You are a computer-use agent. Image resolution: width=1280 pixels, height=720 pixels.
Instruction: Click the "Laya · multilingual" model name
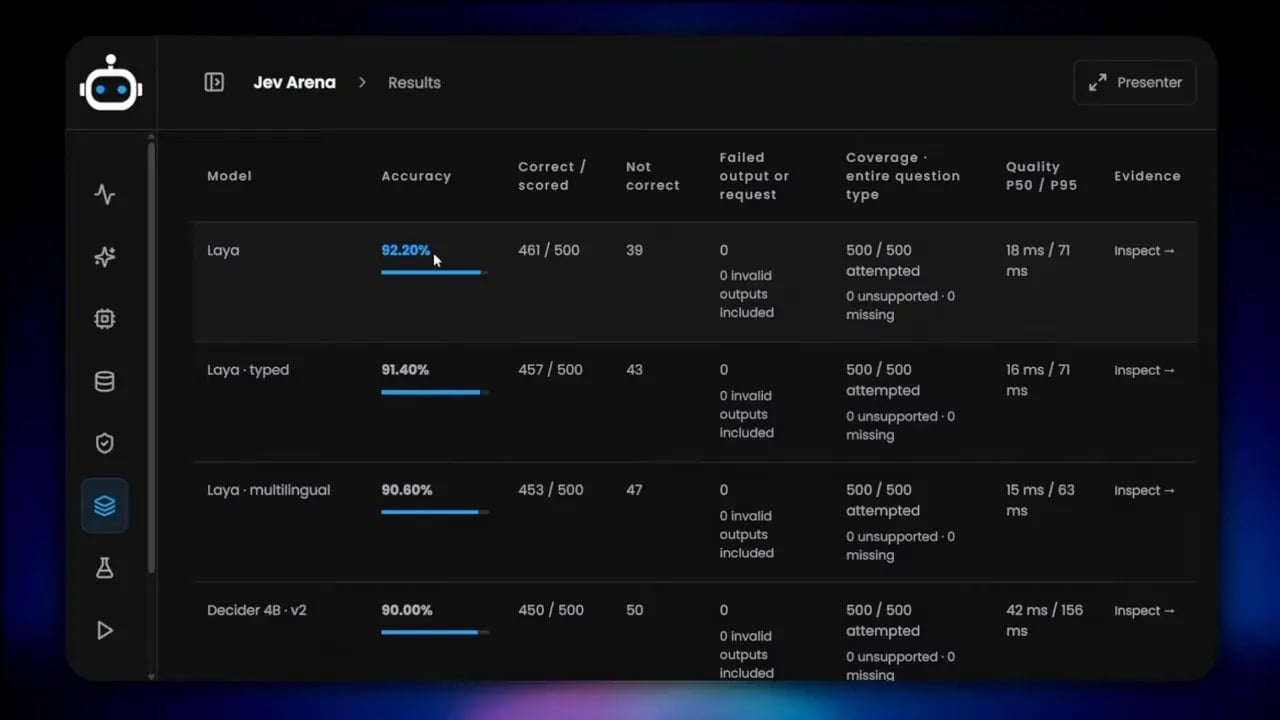click(x=268, y=490)
